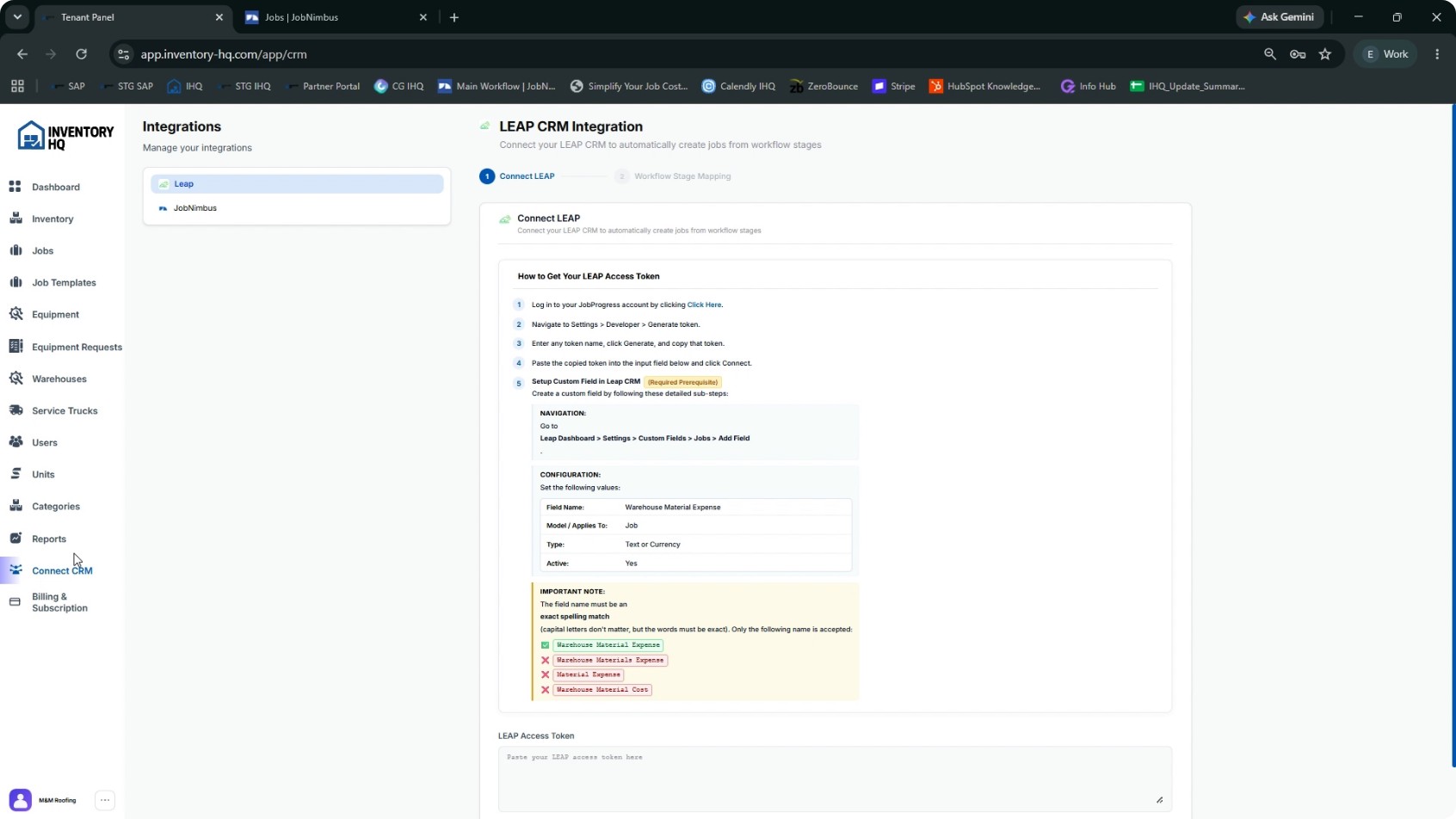Click the Inventory sidebar icon
The image size is (1456, 819).
[x=15, y=219]
